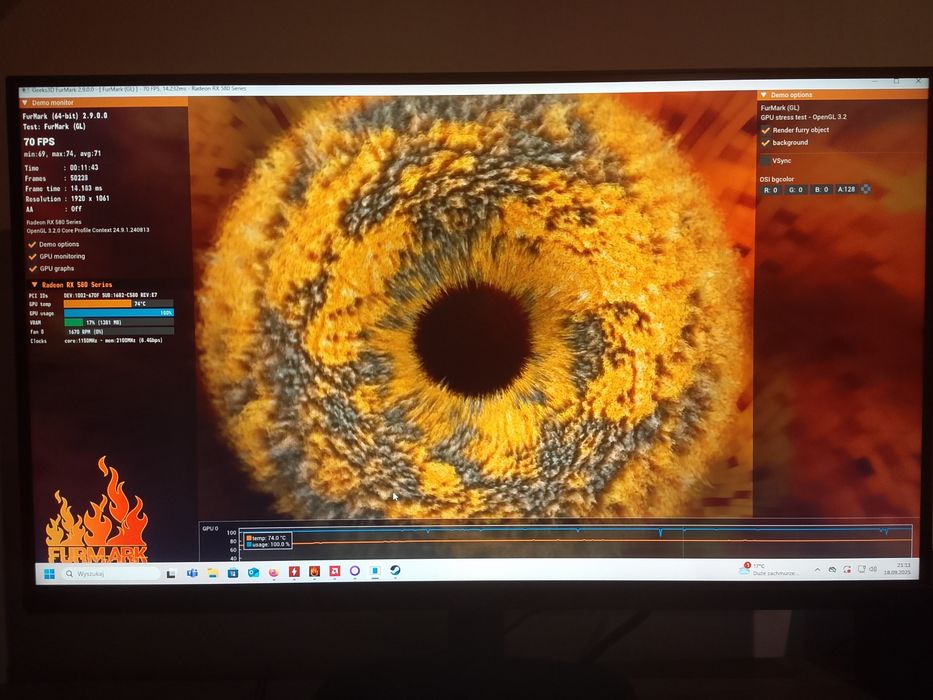Click the orange GPU temp bar
Viewport: 933px width, 700px height.
point(98,304)
